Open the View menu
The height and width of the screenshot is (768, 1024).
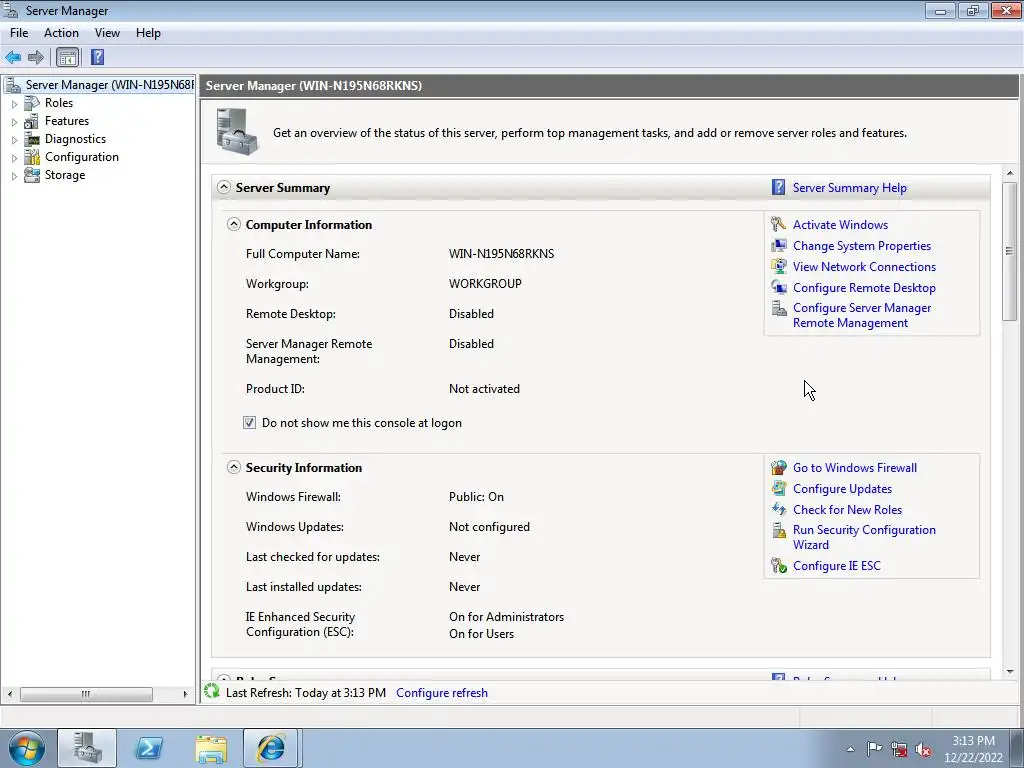pyautogui.click(x=107, y=33)
